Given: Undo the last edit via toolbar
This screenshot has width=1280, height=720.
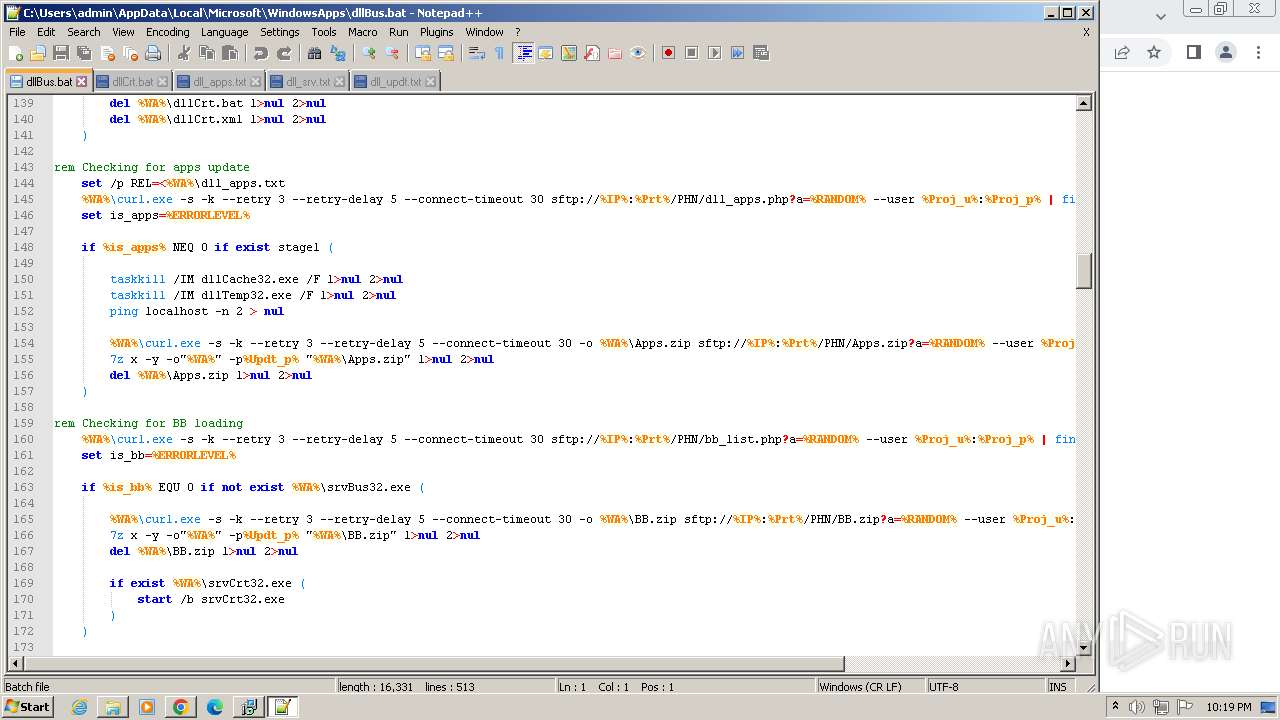Looking at the screenshot, I should [x=260, y=53].
